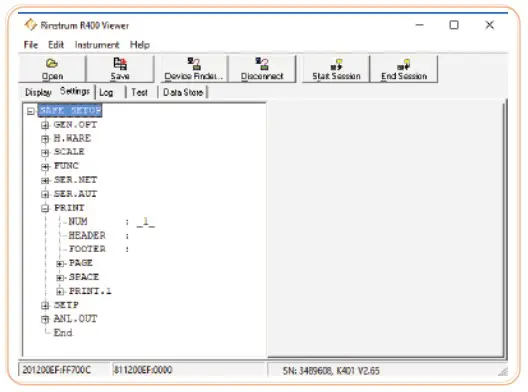Collapse the PRINT node
This screenshot has height=392, width=528.
pos(45,208)
